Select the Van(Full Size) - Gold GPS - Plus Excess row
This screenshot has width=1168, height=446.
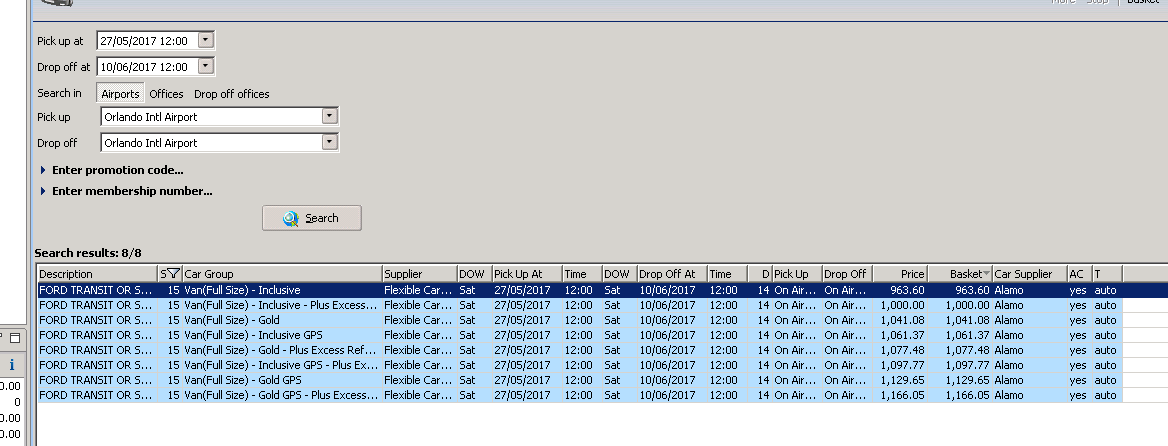click(580, 395)
